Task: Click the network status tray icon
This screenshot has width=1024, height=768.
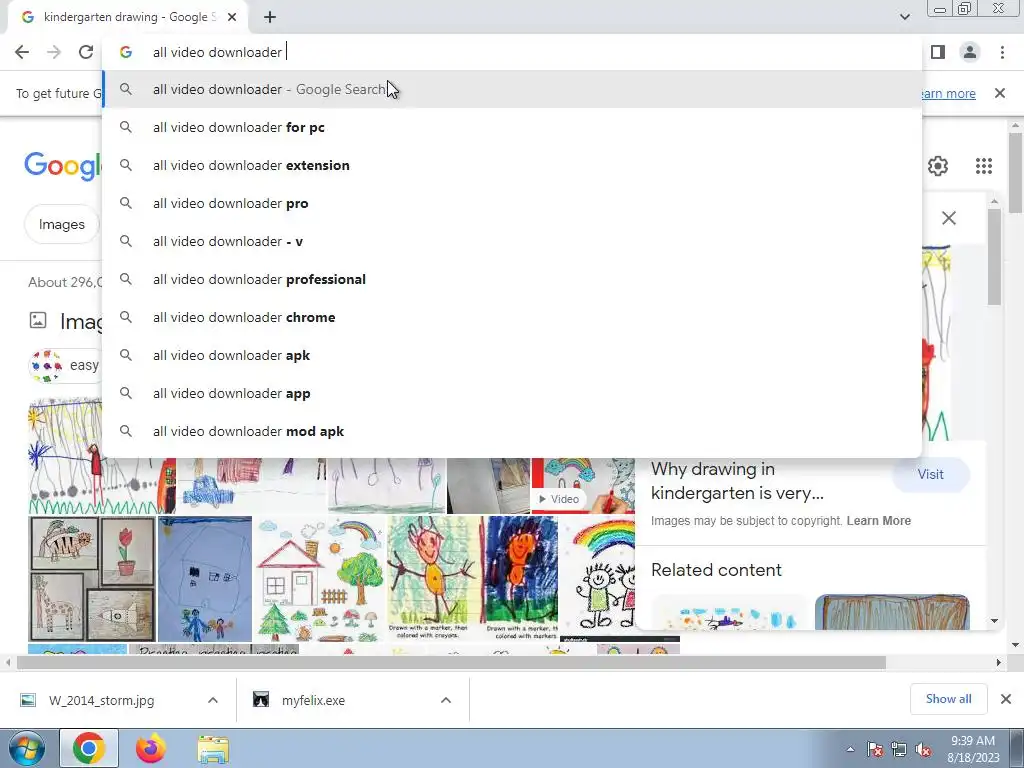Action: (899, 749)
